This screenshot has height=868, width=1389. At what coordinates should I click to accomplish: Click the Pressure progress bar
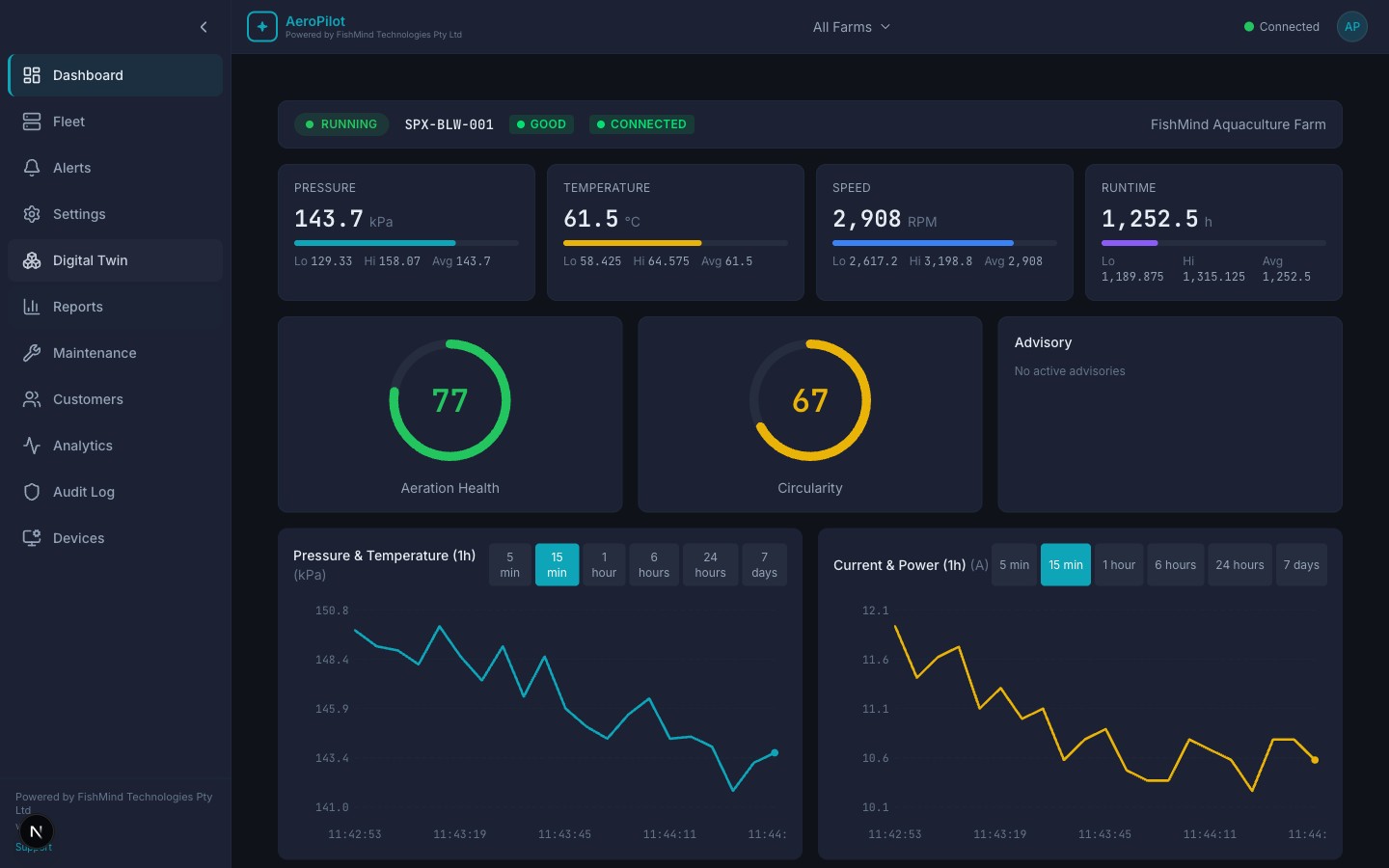pos(406,243)
